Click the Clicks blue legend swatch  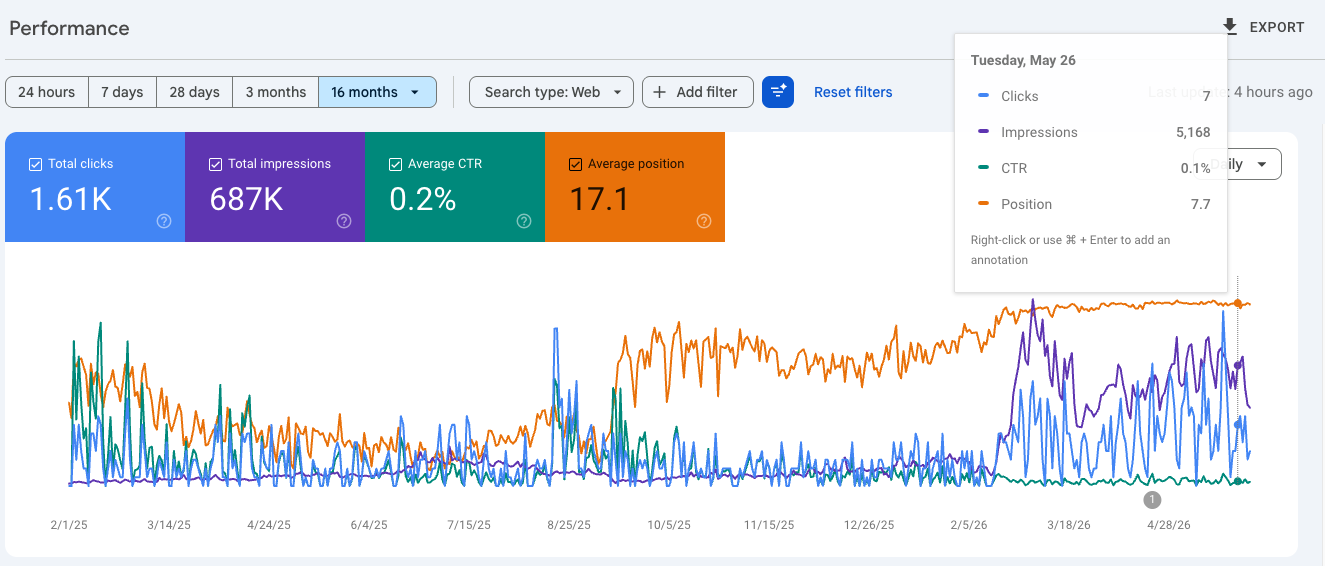point(984,96)
